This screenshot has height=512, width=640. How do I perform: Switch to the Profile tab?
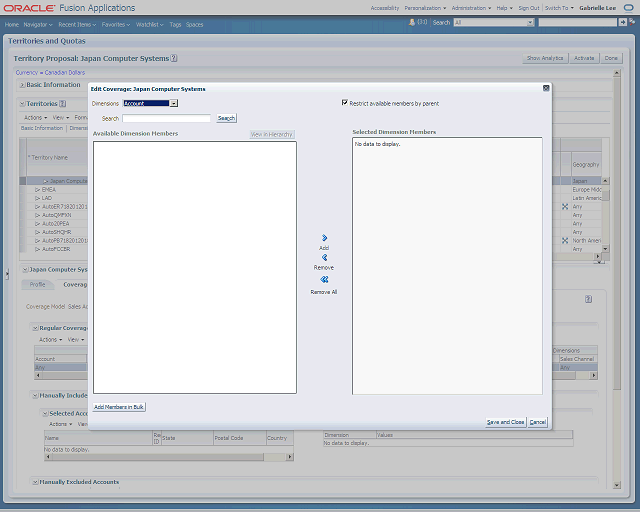click(38, 284)
